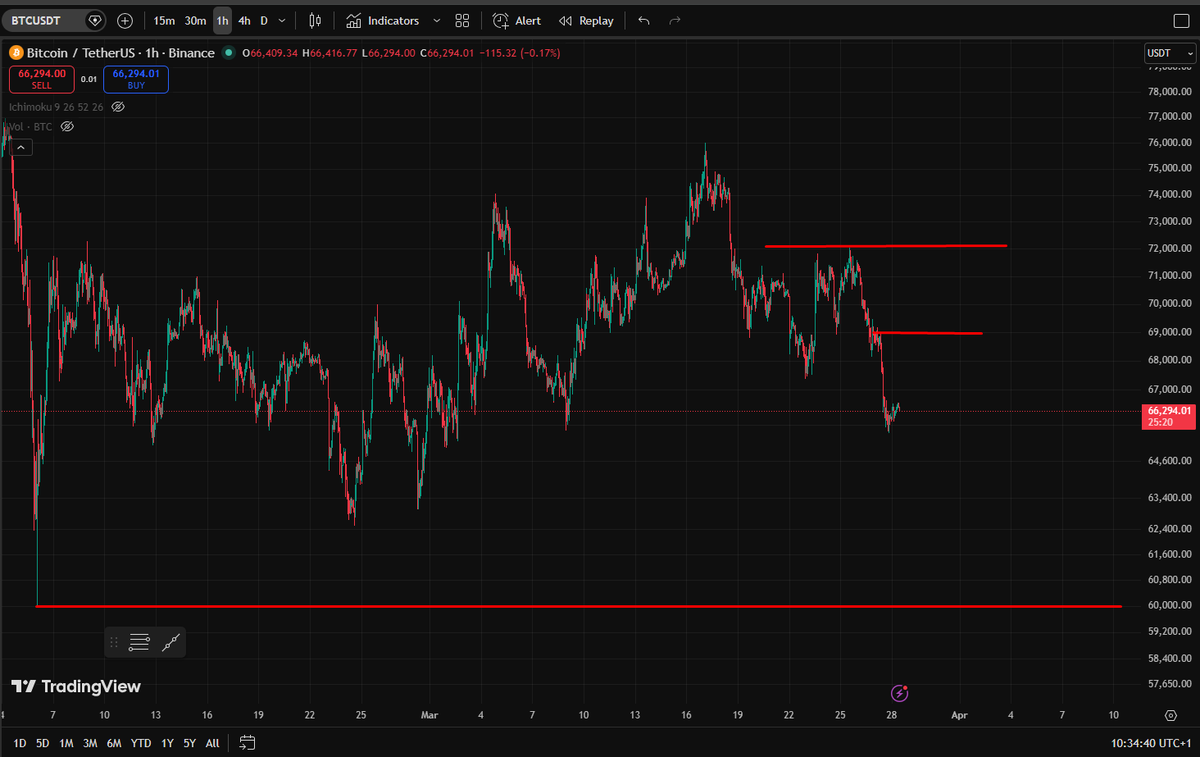
Task: Click the Mar label on time axis
Action: [430, 715]
